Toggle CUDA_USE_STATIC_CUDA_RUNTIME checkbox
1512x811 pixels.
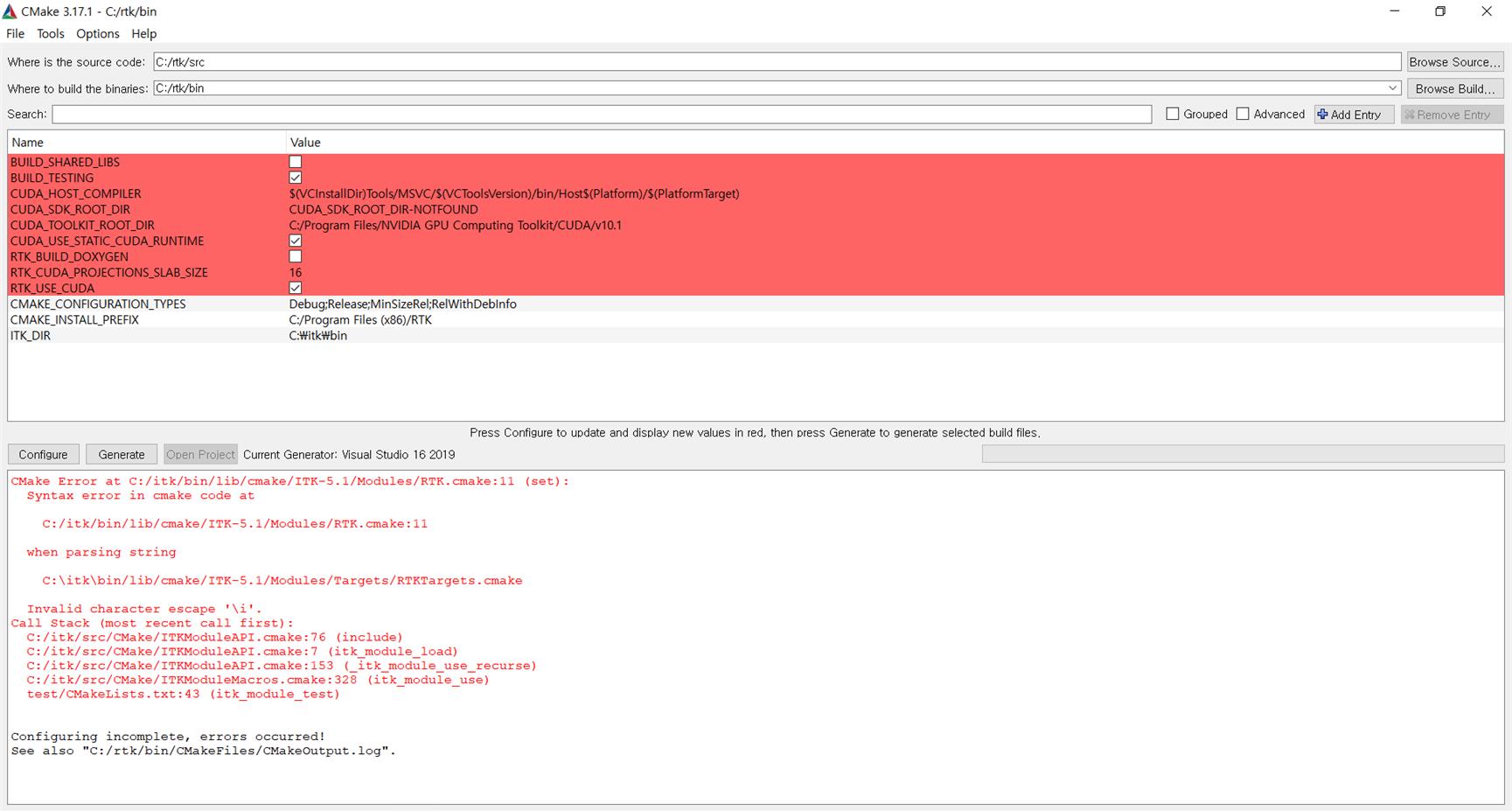point(296,241)
